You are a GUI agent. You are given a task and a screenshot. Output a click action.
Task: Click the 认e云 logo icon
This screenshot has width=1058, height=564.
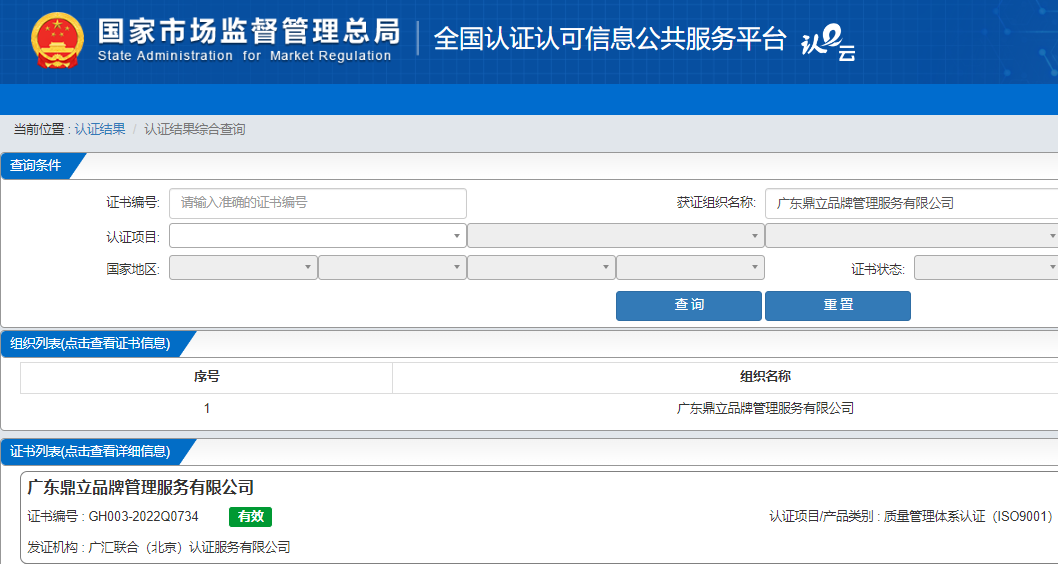click(x=828, y=42)
